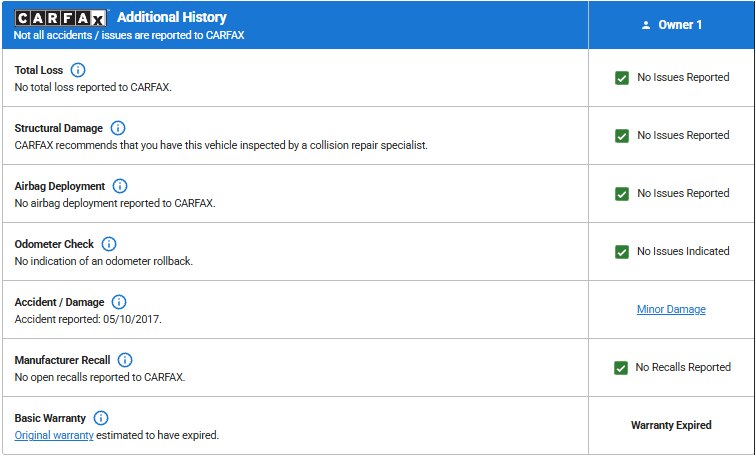Viewport: 756px width, 456px height.
Task: Click info icon beside Airbag Deployment
Action: tap(120, 186)
